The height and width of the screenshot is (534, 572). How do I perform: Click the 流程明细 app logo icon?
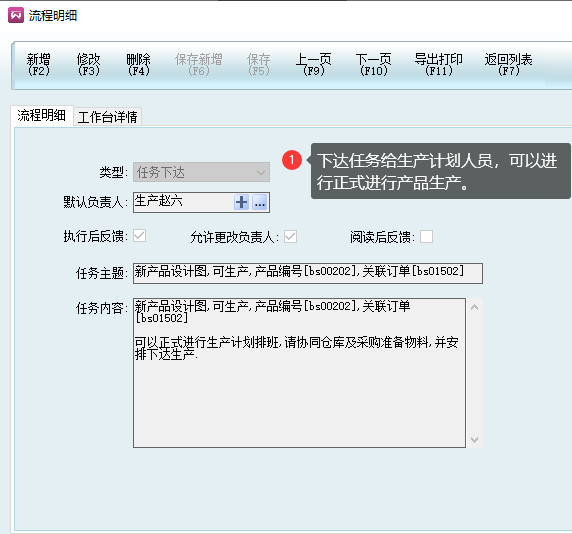pyautogui.click(x=16, y=15)
